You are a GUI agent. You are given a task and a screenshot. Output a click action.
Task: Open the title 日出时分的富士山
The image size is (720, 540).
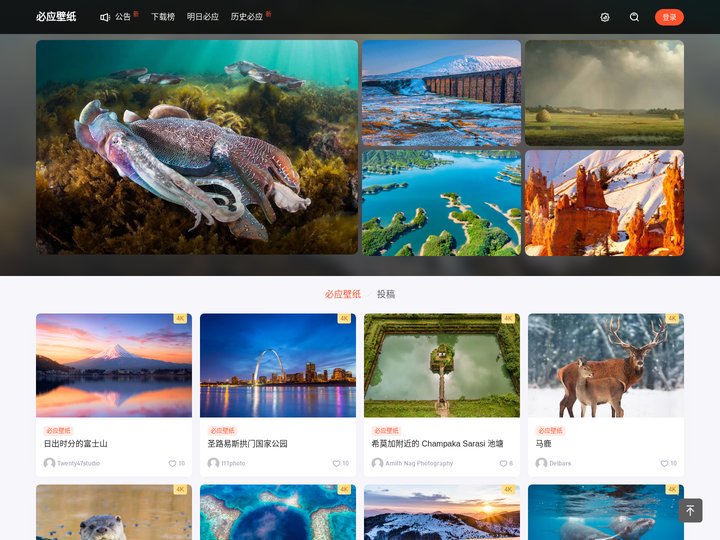click(x=76, y=444)
